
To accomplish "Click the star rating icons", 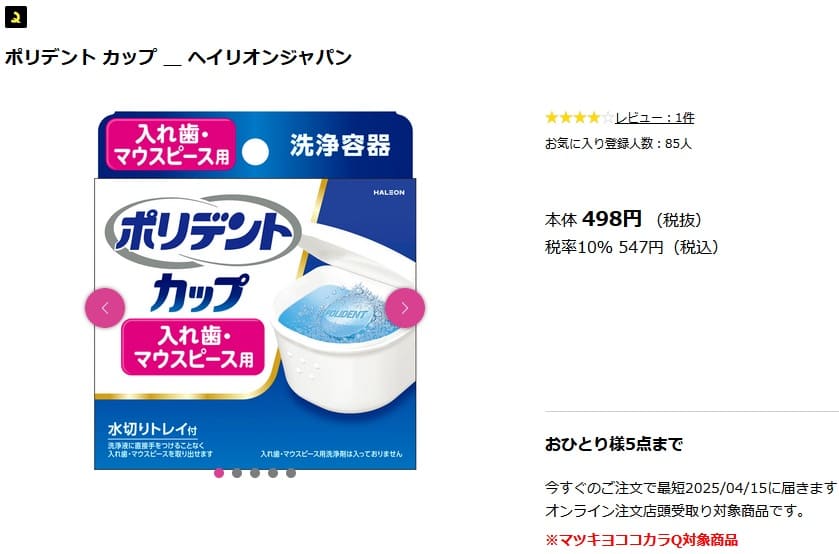I will [579, 117].
